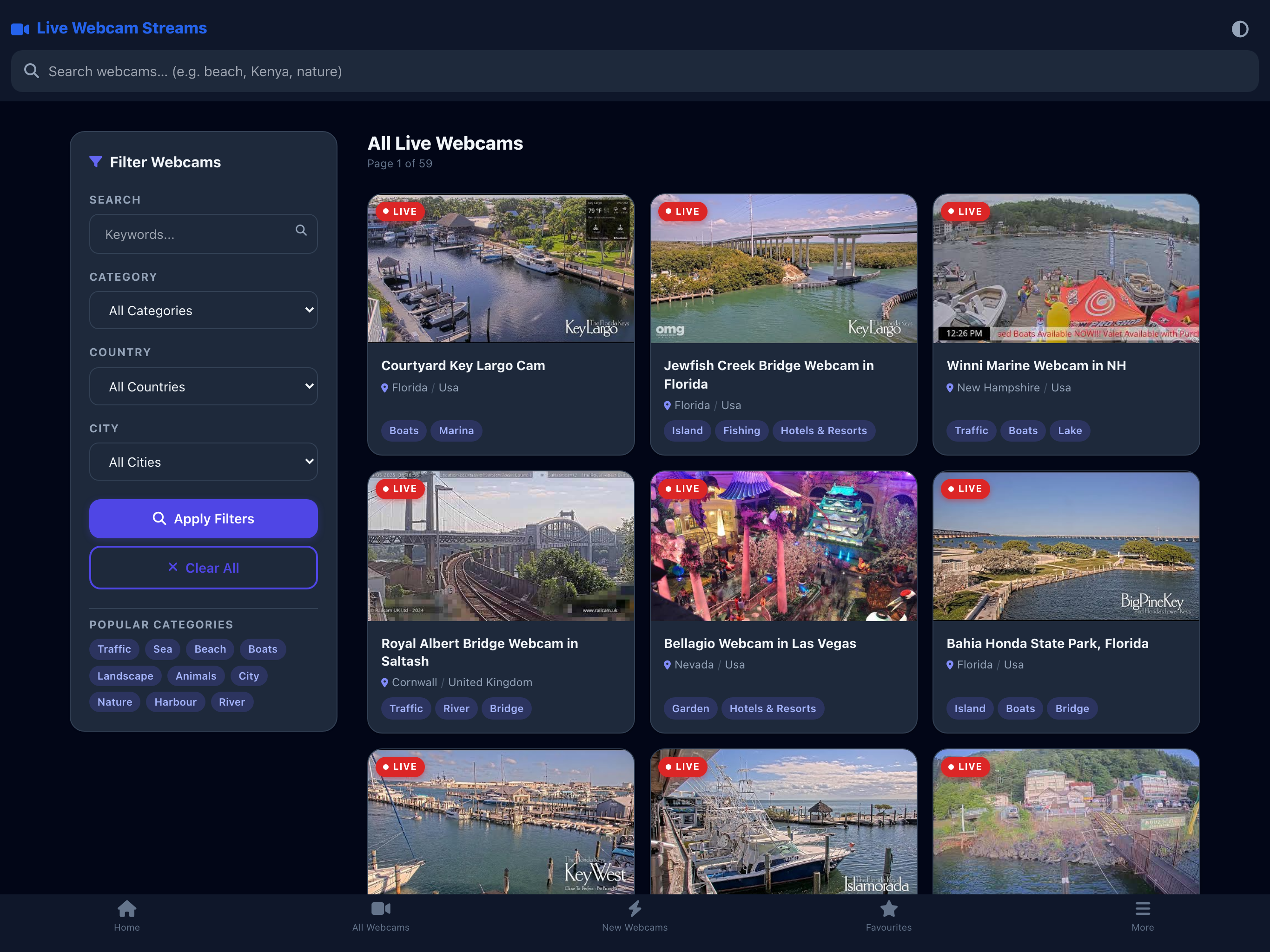
Task: Click the Clear All button
Action: click(x=203, y=567)
